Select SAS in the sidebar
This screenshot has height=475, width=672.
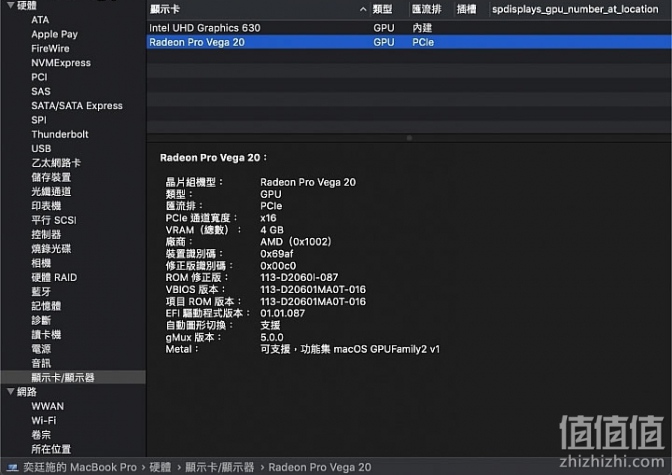tap(41, 91)
